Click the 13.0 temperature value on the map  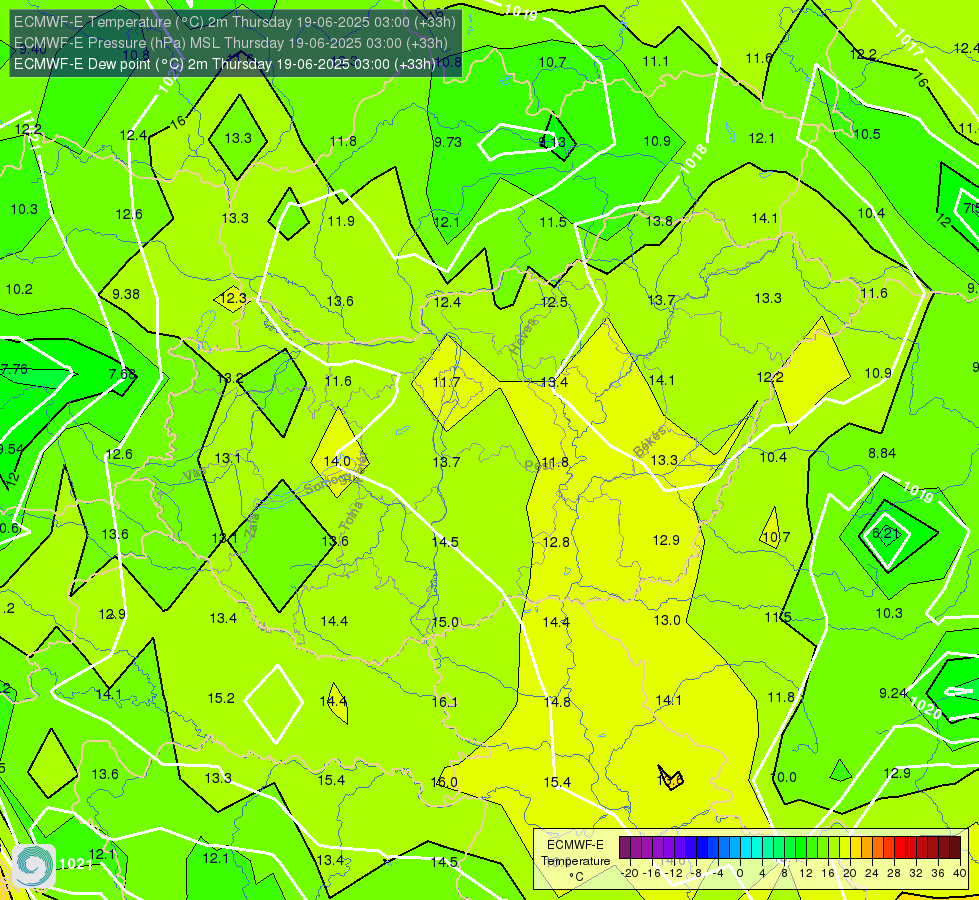click(667, 620)
